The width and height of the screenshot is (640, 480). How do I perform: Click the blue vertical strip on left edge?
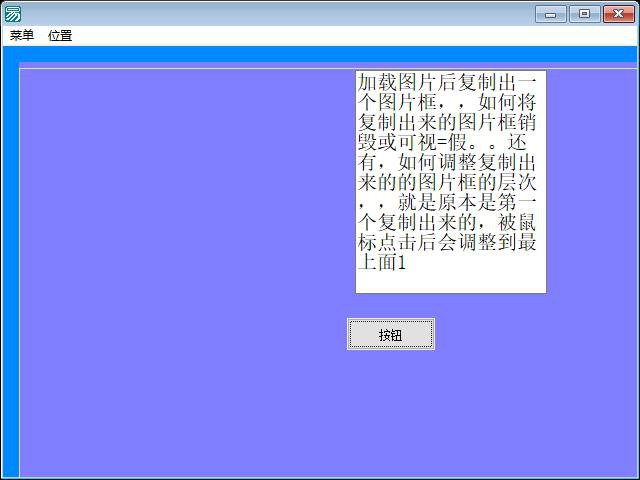(x=9, y=270)
